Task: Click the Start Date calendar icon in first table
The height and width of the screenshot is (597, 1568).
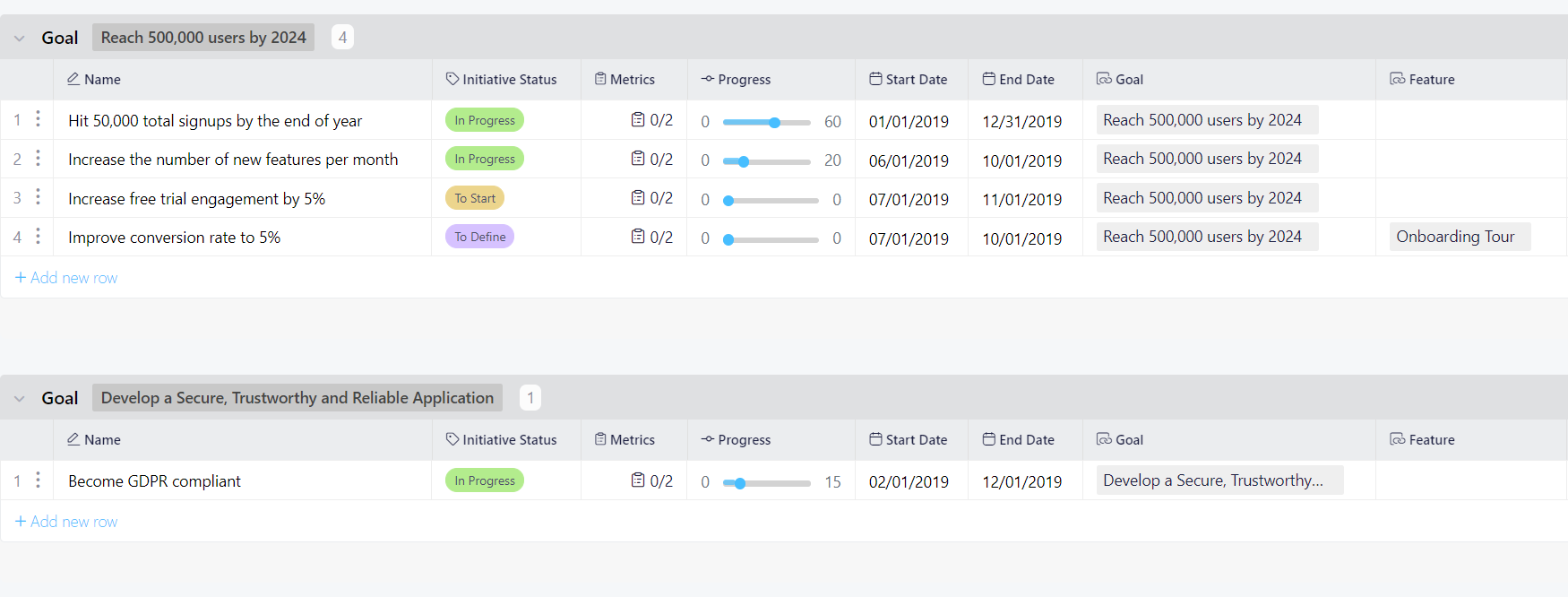Action: (875, 79)
